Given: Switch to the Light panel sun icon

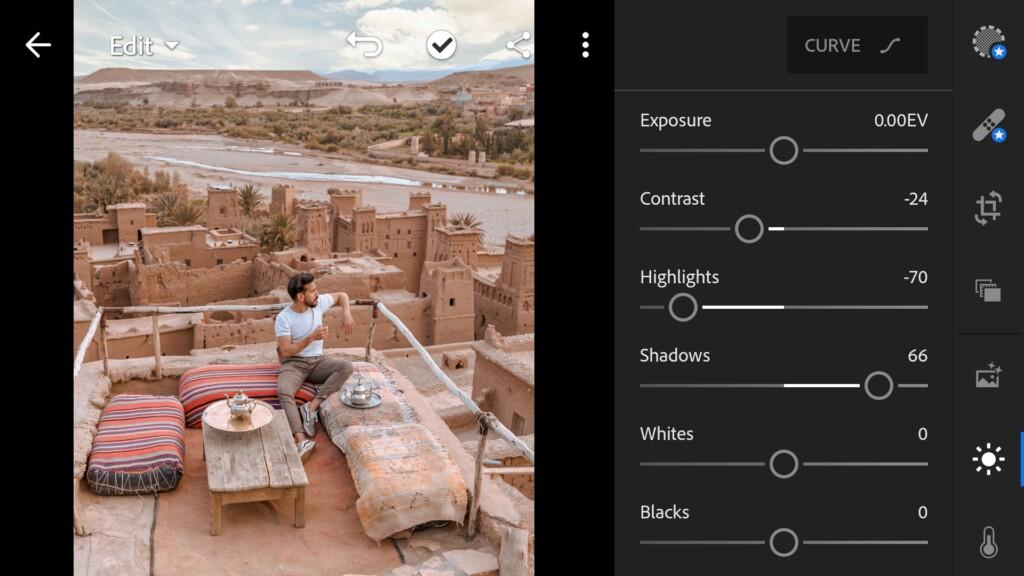Looking at the screenshot, I should tap(989, 459).
